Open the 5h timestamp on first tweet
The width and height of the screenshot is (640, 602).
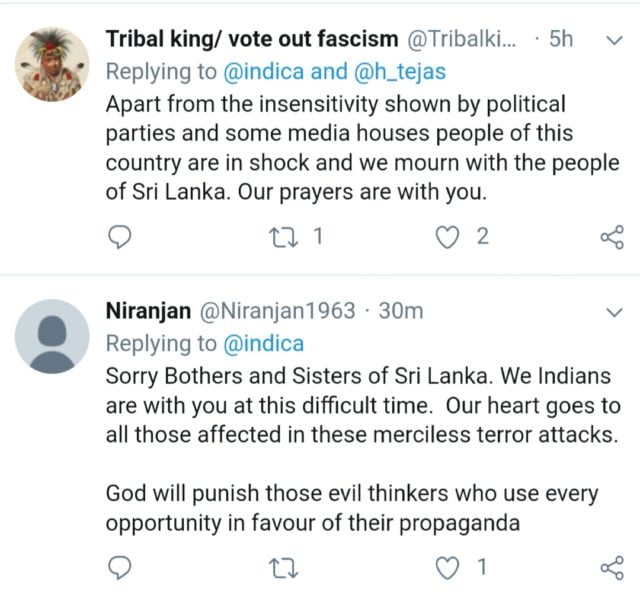pos(561,40)
